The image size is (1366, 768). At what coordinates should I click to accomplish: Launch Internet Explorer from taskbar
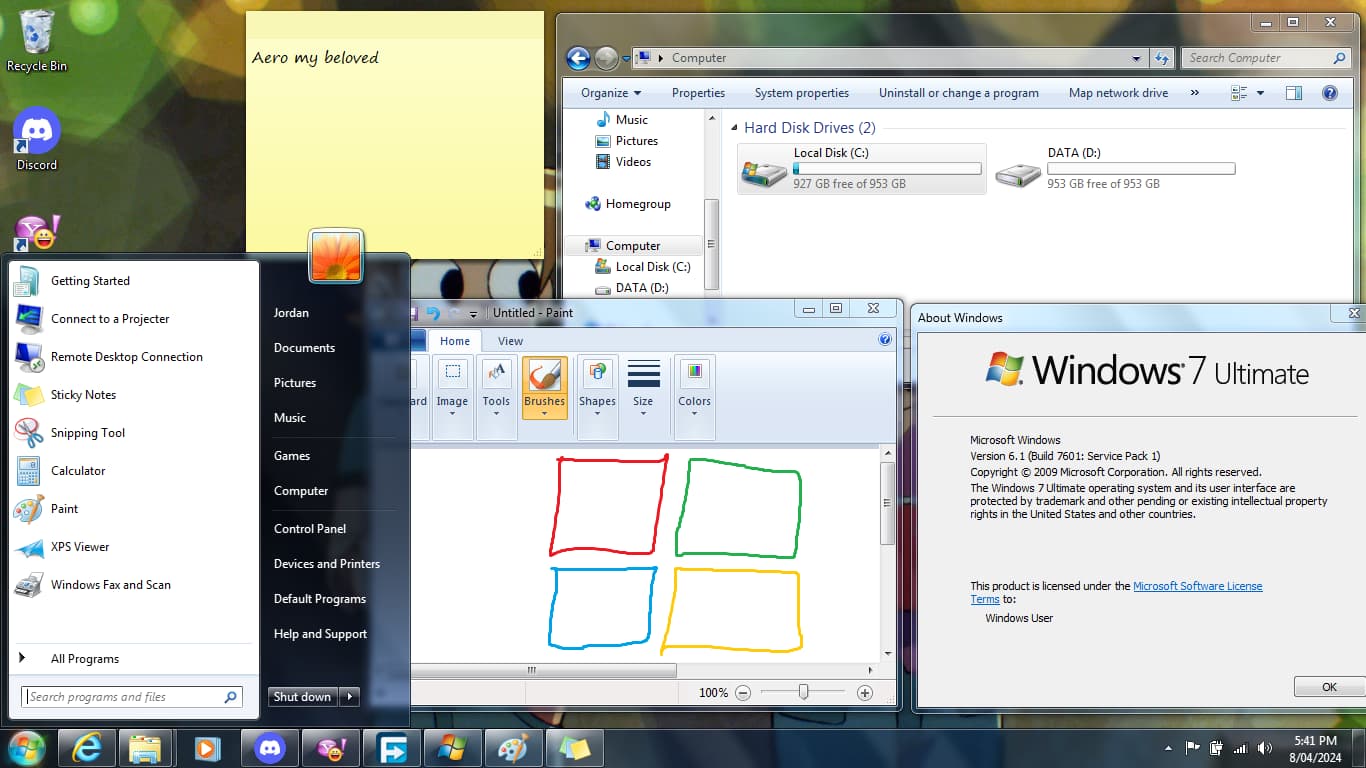coord(87,748)
